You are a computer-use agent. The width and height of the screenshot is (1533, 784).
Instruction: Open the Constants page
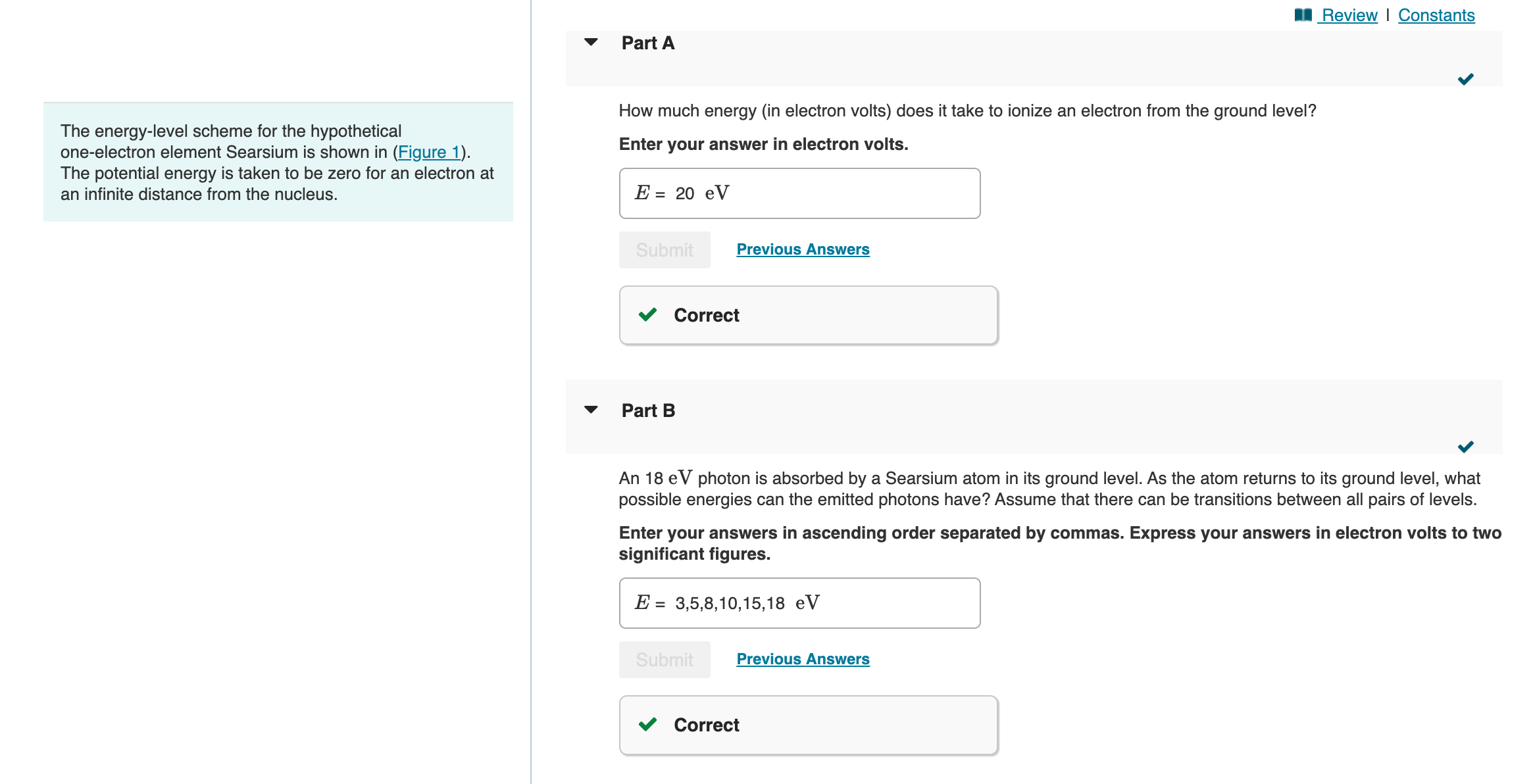tap(1436, 14)
